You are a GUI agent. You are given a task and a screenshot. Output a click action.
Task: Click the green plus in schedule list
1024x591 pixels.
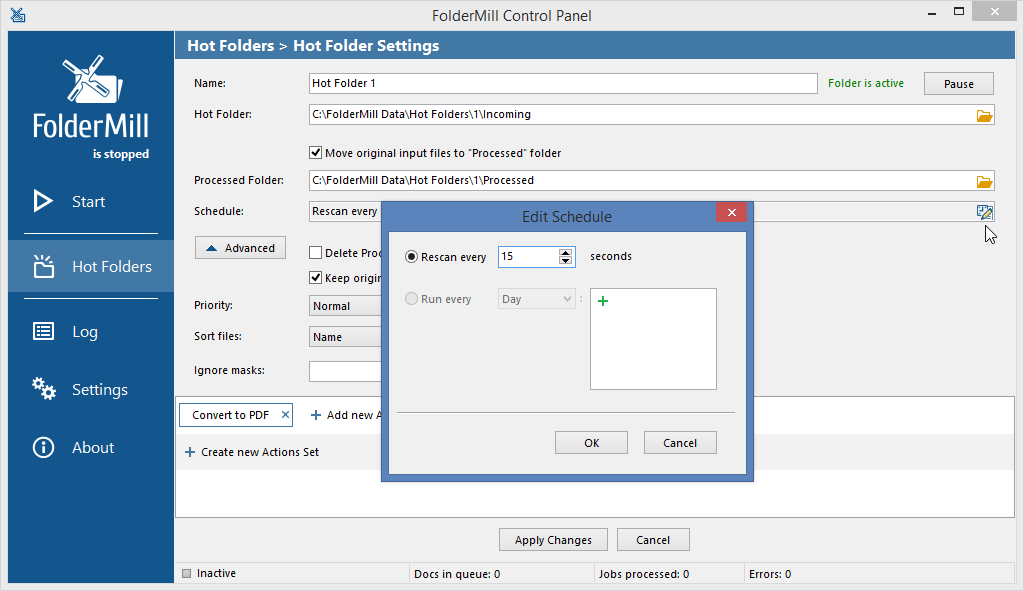pos(602,301)
